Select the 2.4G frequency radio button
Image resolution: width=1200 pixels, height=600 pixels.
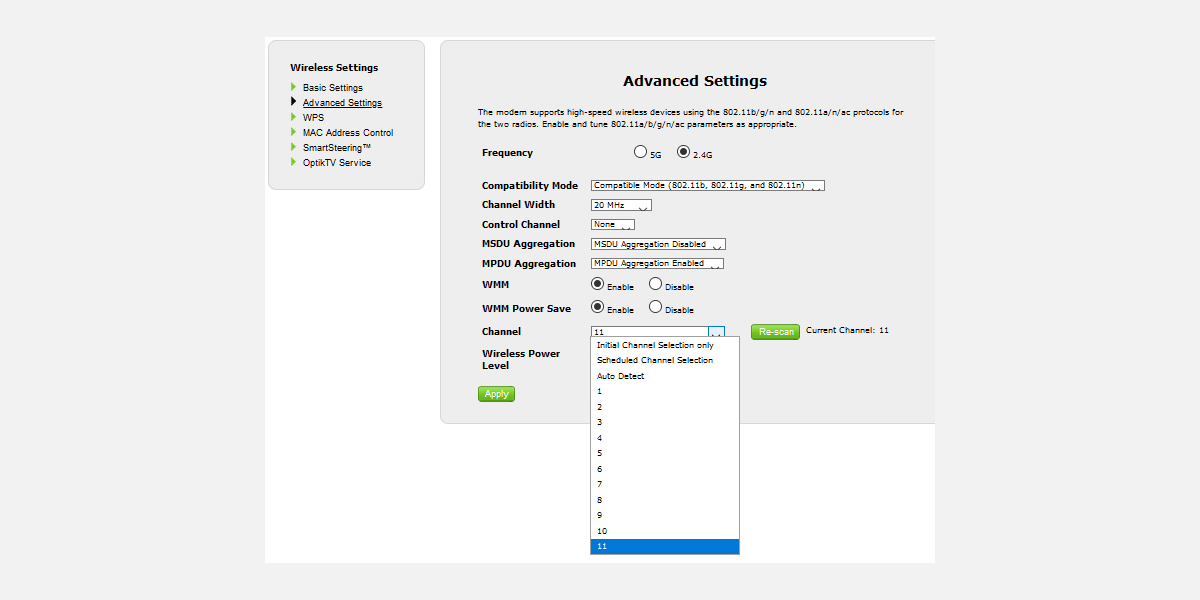coord(682,150)
